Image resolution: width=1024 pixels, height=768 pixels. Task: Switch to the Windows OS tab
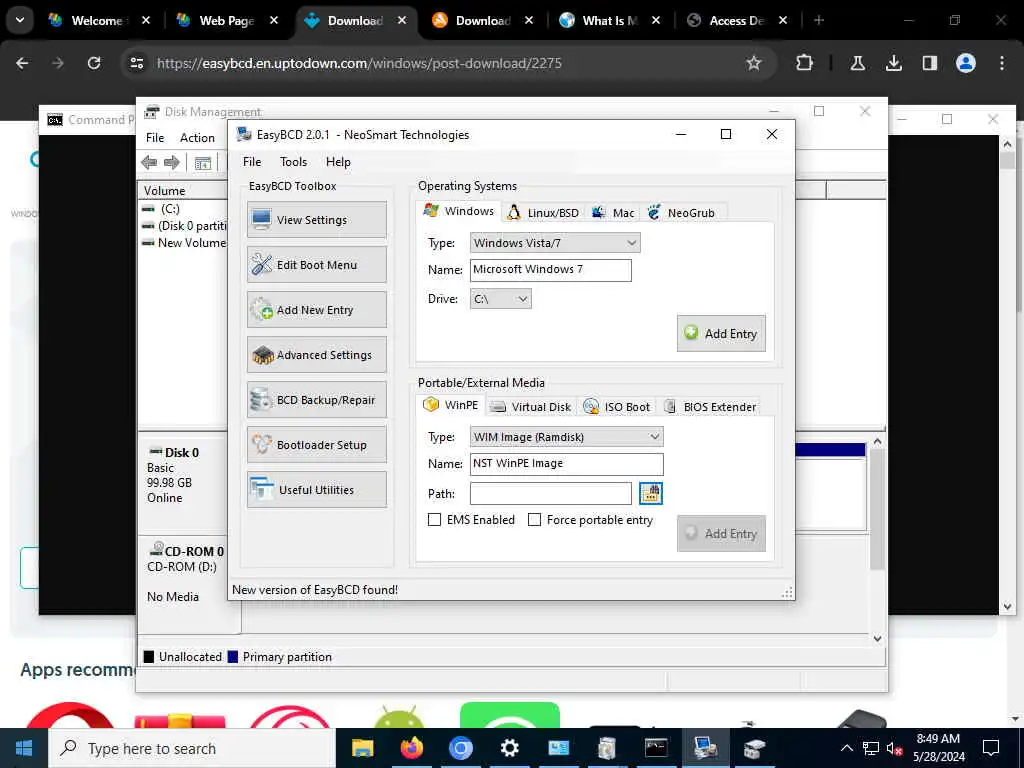(458, 211)
